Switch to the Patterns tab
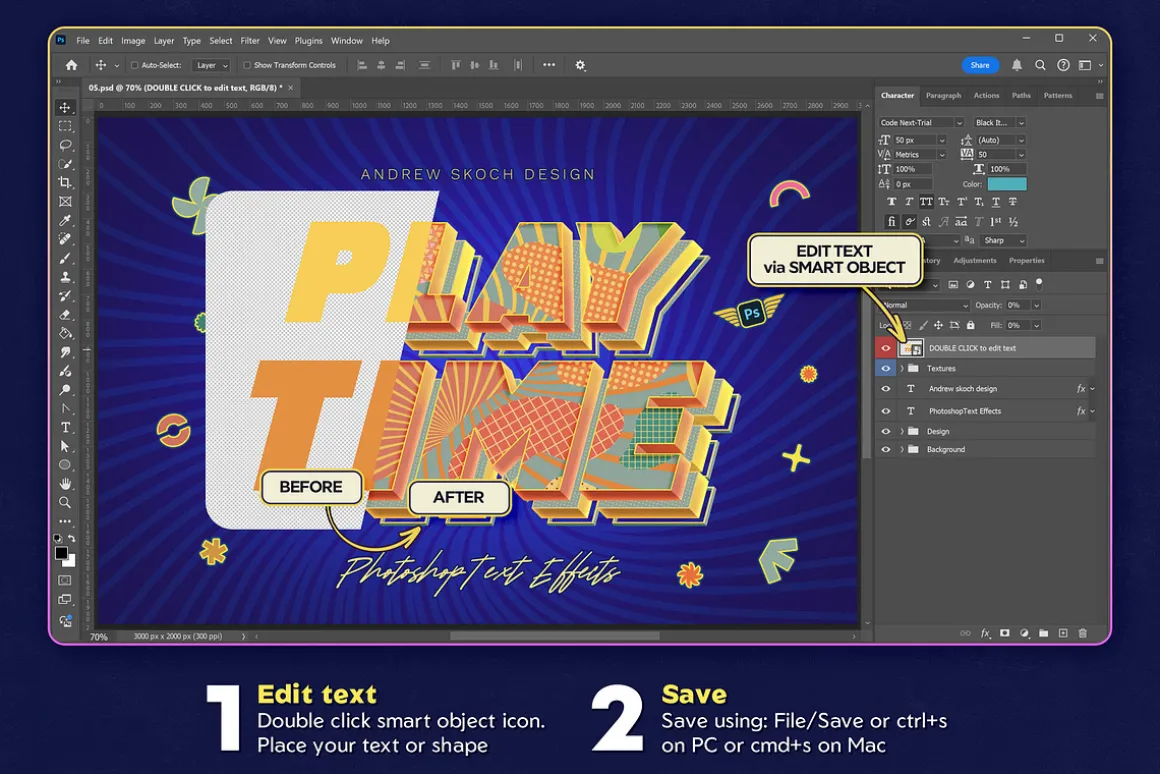The height and width of the screenshot is (774, 1160). point(1058,95)
